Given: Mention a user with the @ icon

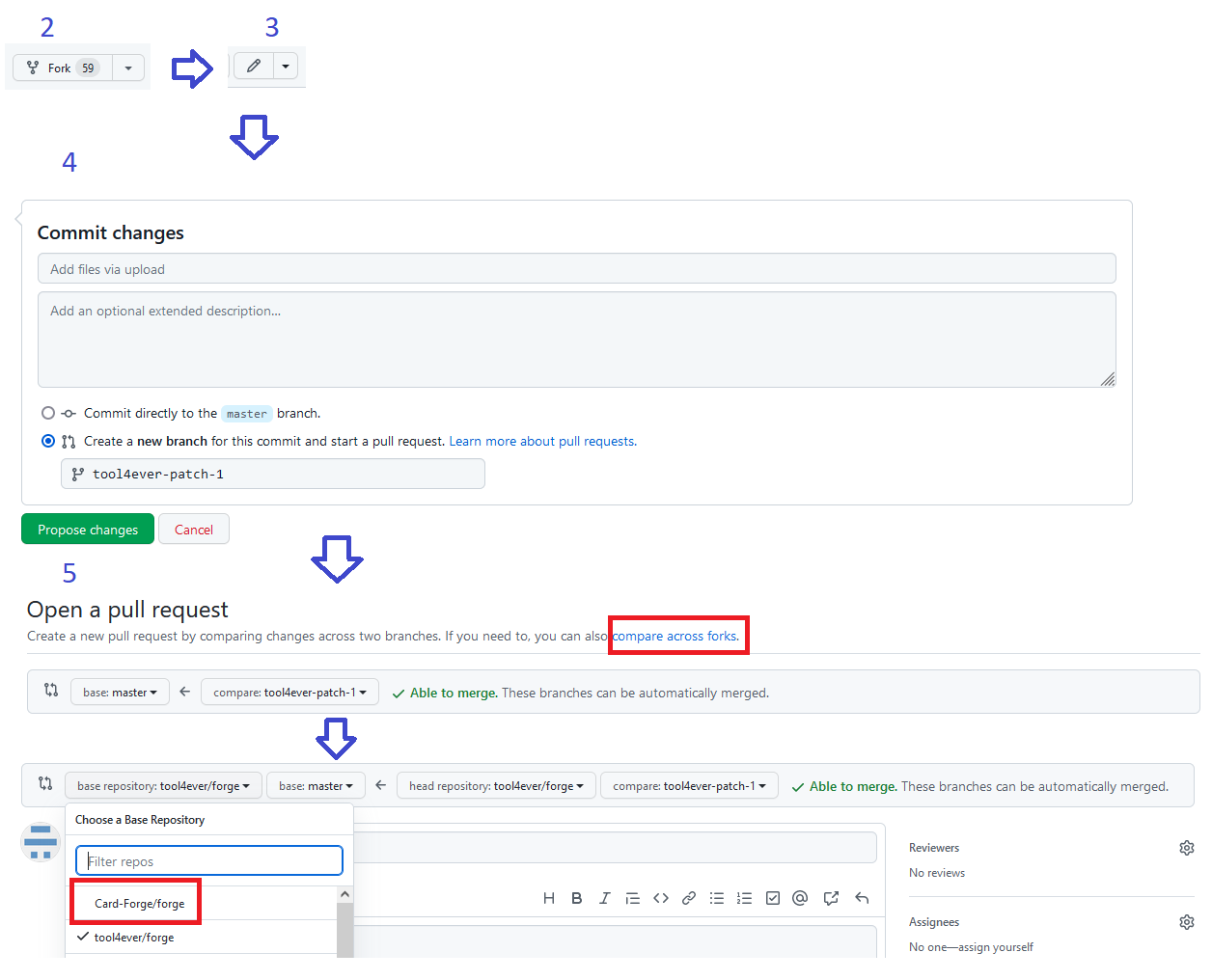Looking at the screenshot, I should [799, 898].
